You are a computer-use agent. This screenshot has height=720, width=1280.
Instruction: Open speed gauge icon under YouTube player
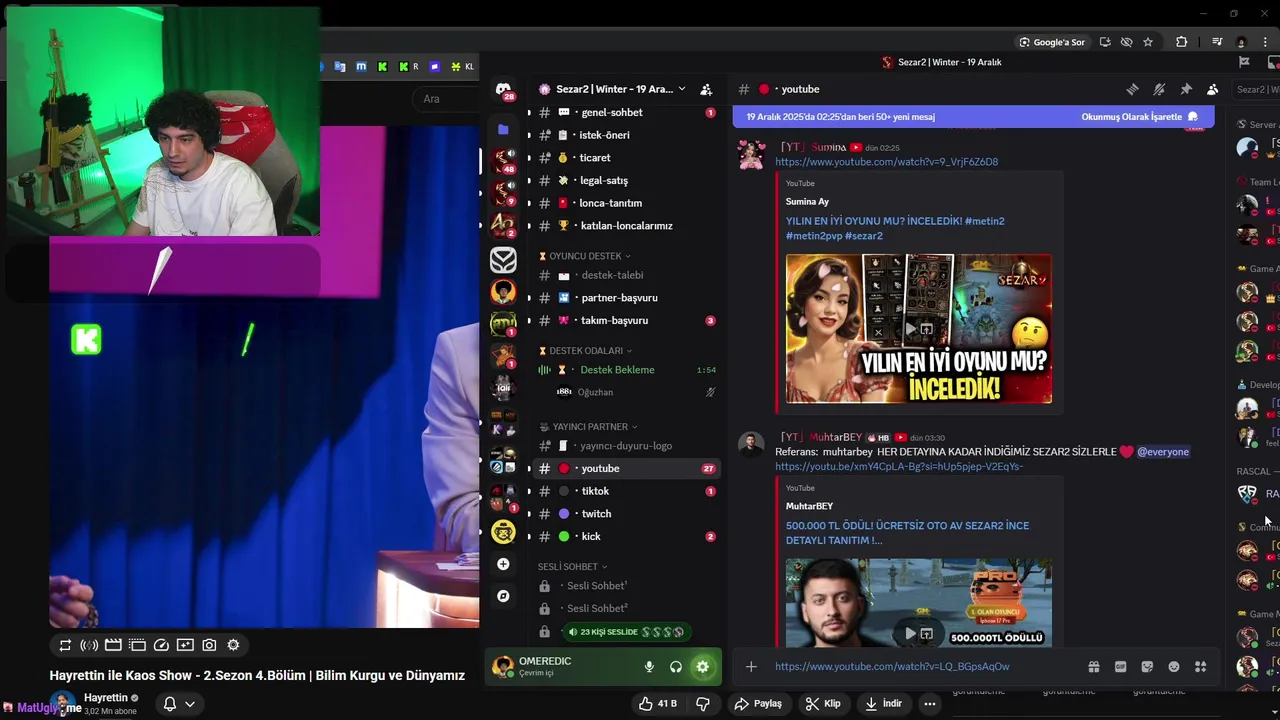pyautogui.click(x=161, y=645)
